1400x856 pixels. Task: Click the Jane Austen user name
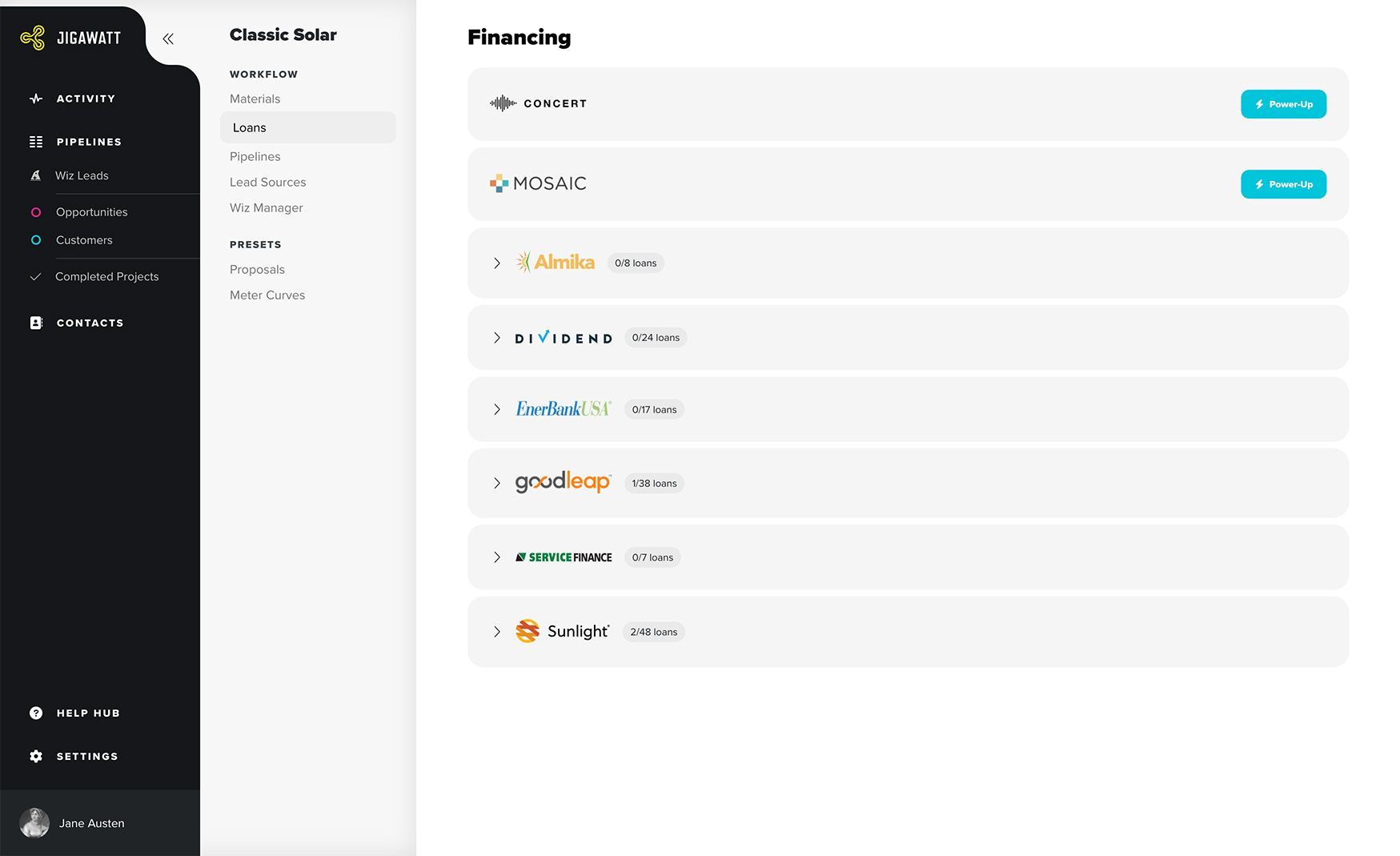91,823
